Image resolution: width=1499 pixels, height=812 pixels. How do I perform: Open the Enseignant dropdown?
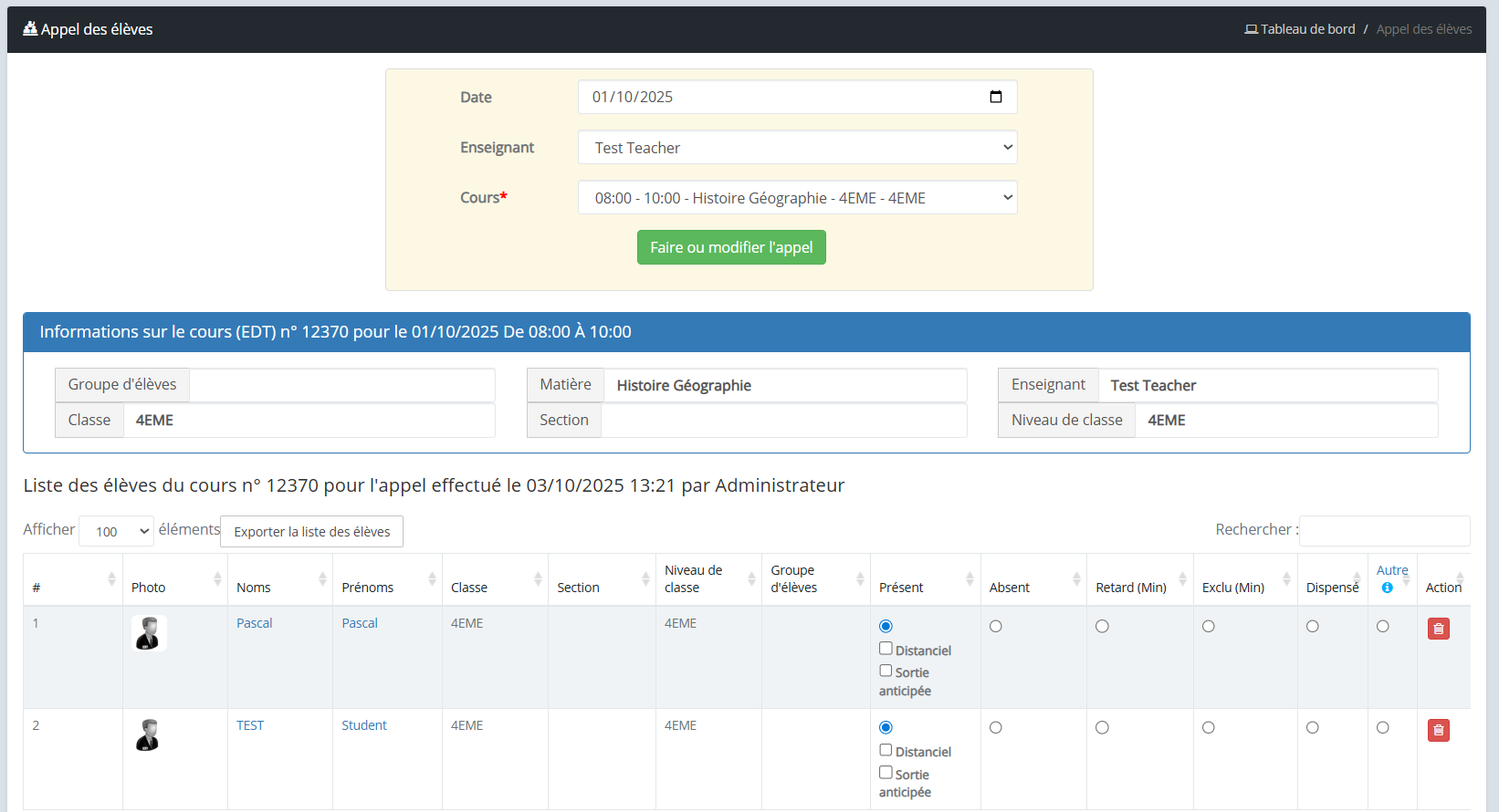click(x=797, y=148)
